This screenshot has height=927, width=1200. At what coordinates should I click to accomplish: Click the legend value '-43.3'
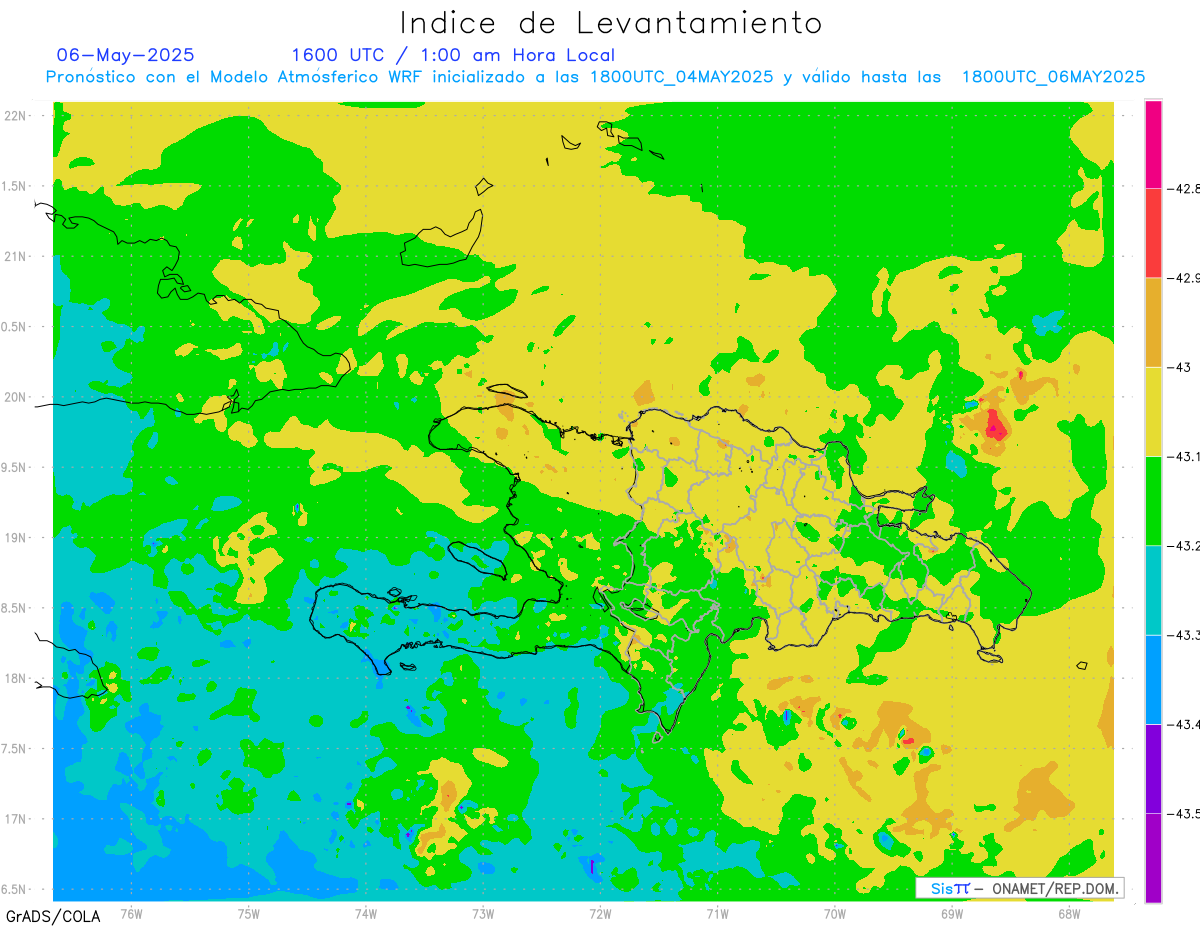pos(1183,634)
